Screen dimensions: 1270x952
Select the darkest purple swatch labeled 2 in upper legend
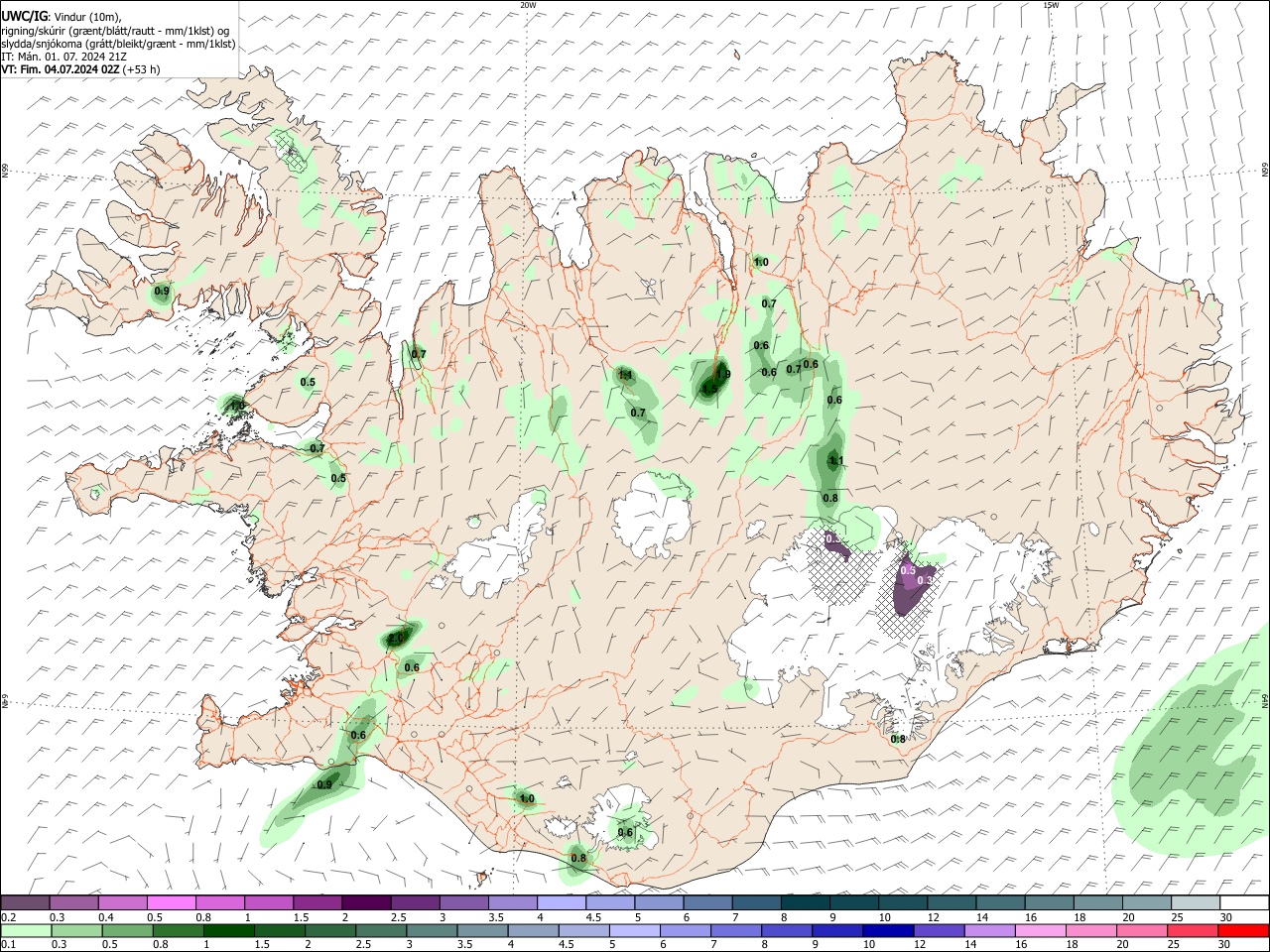point(366,902)
